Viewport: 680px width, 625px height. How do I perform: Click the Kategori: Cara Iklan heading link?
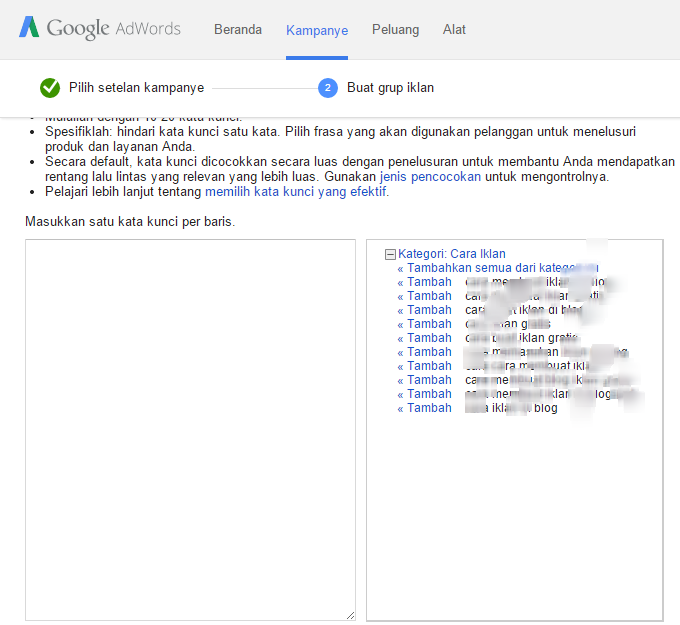tap(451, 254)
